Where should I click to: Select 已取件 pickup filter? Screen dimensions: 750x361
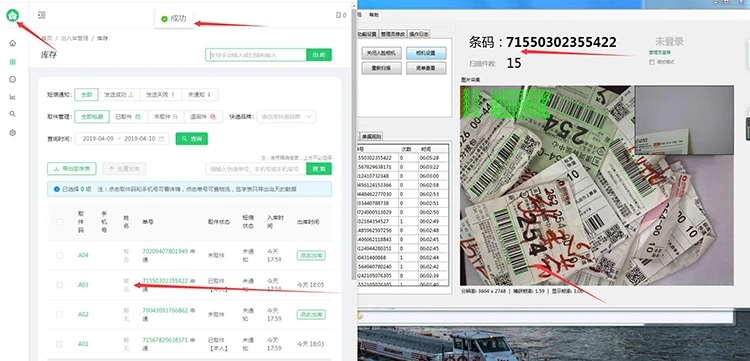tap(128, 117)
